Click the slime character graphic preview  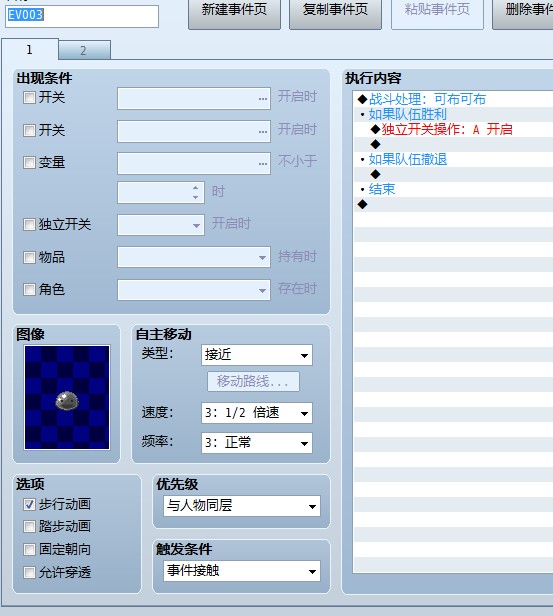[67, 397]
